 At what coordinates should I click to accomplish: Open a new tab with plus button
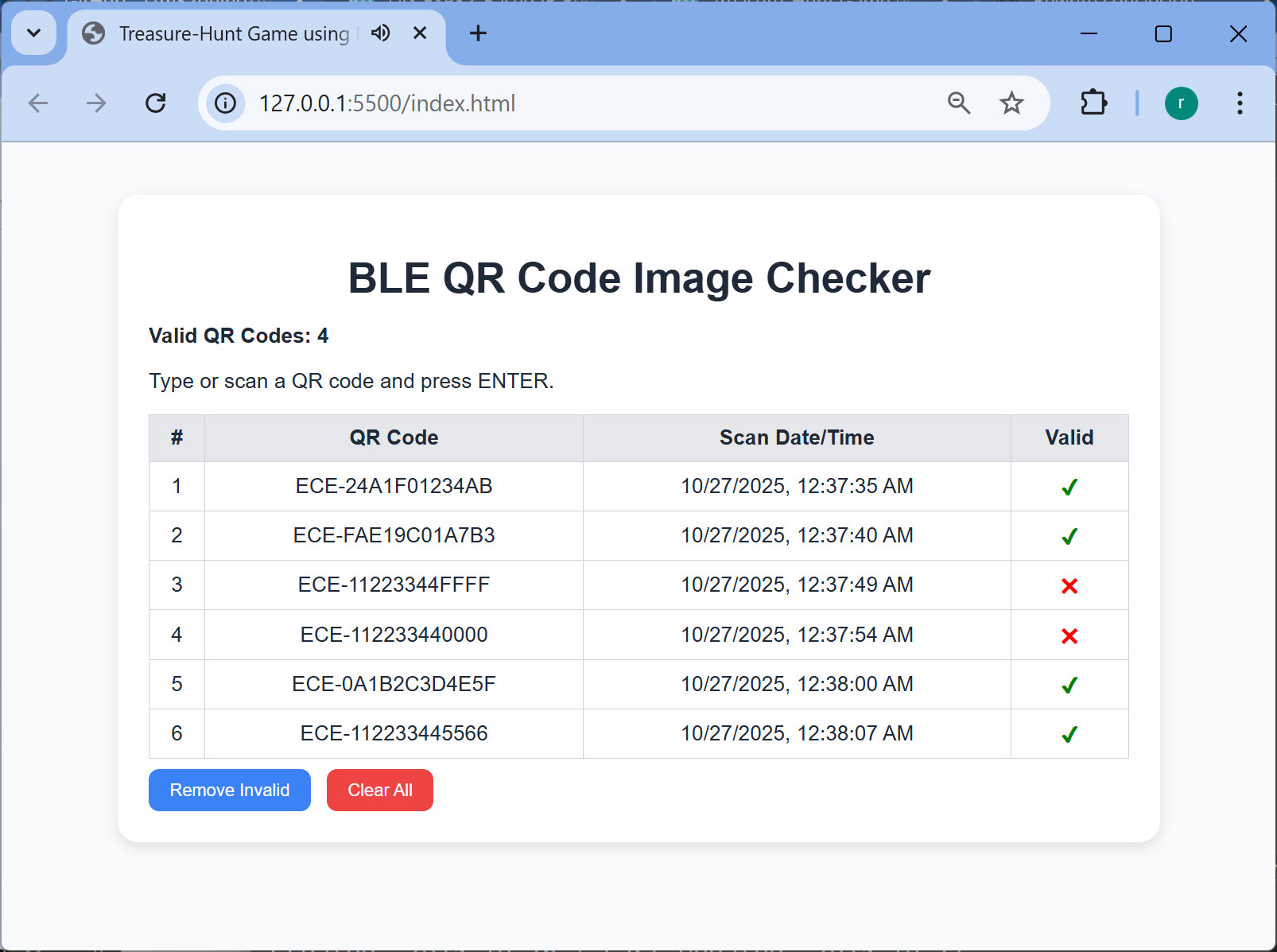pyautogui.click(x=478, y=33)
